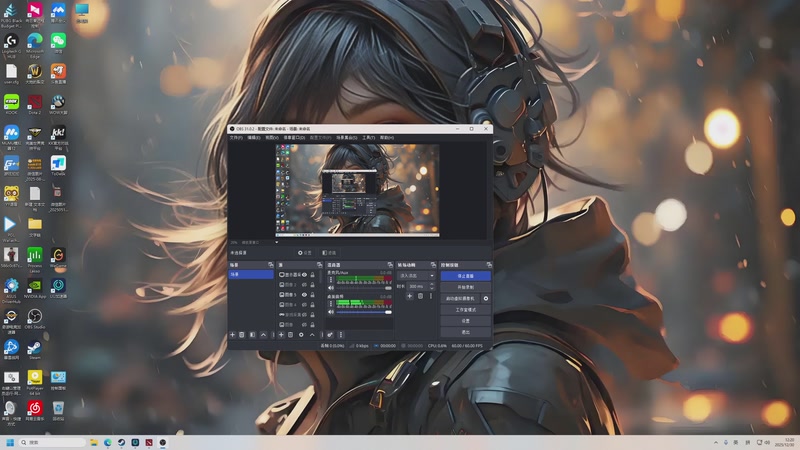Show game capture source via eye icon

coord(305,315)
